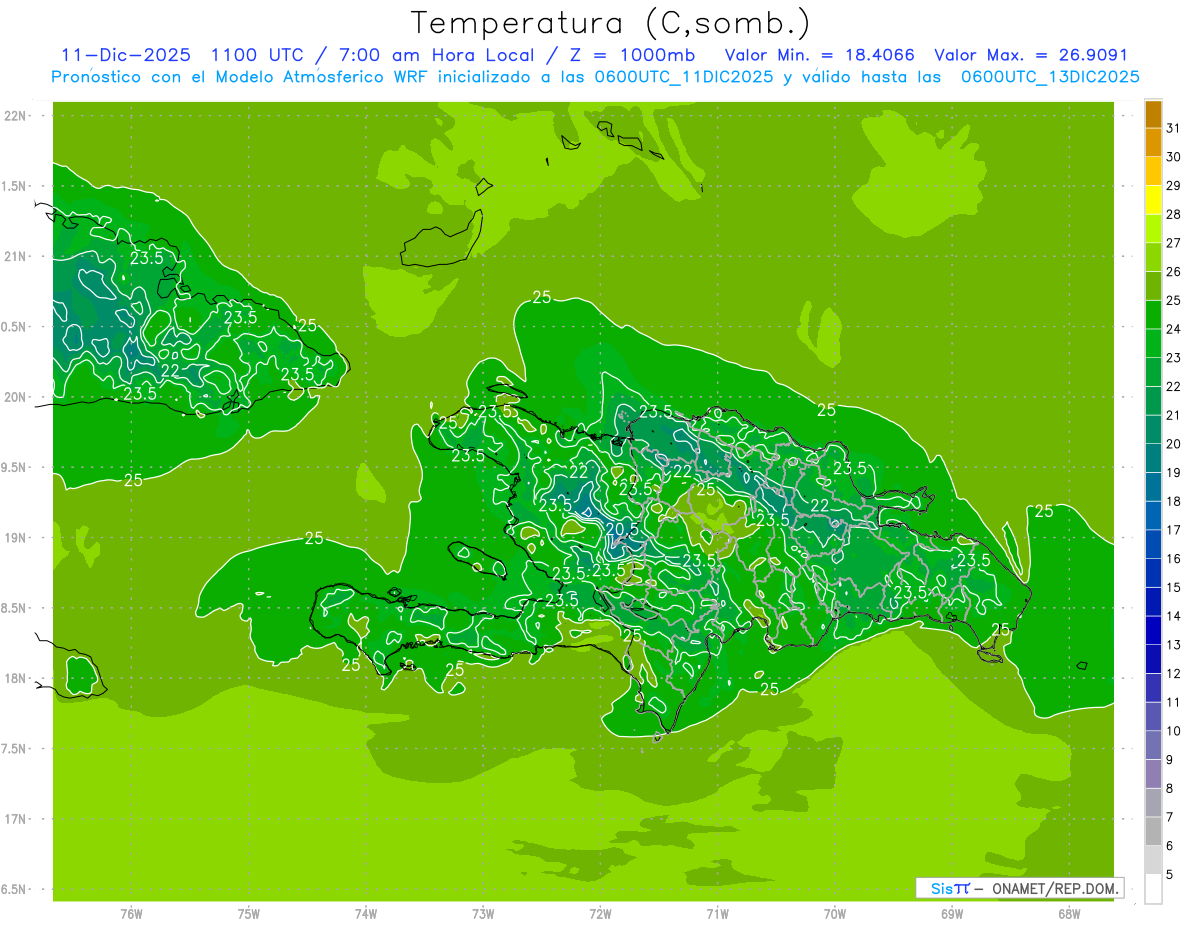
Task: Click the "71W" longitude axis label
Action: 717,913
